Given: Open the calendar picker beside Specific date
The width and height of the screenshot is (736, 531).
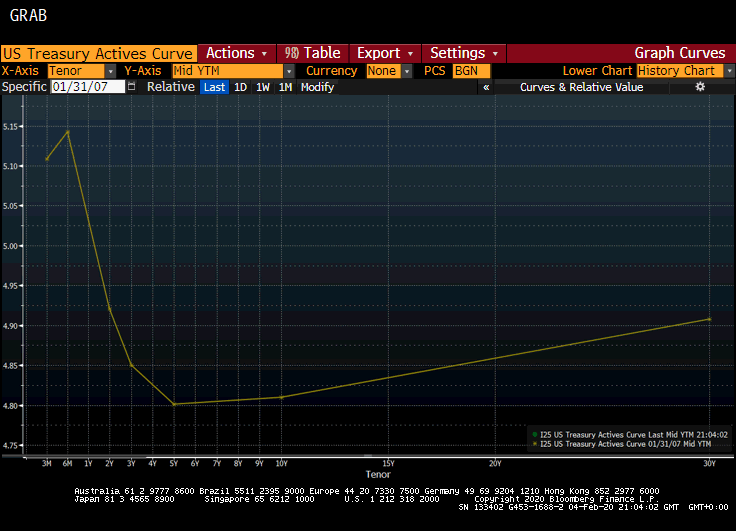Looking at the screenshot, I should [131, 86].
